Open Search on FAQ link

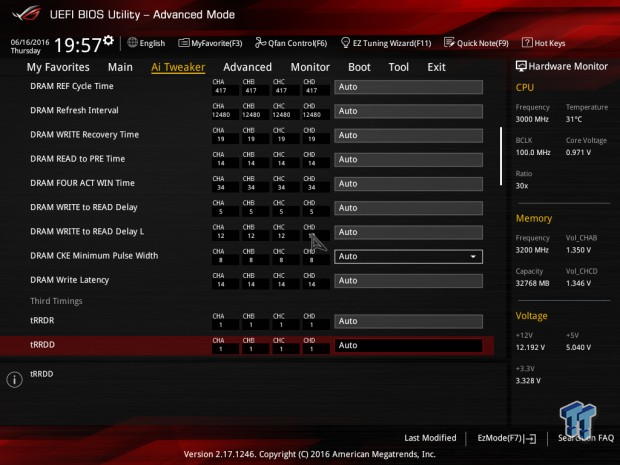click(586, 438)
